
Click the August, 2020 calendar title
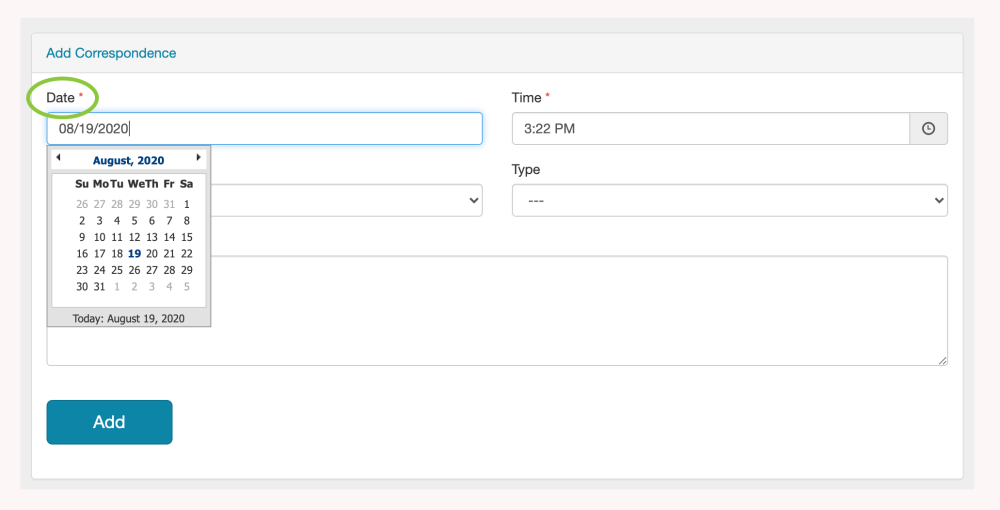coord(128,160)
